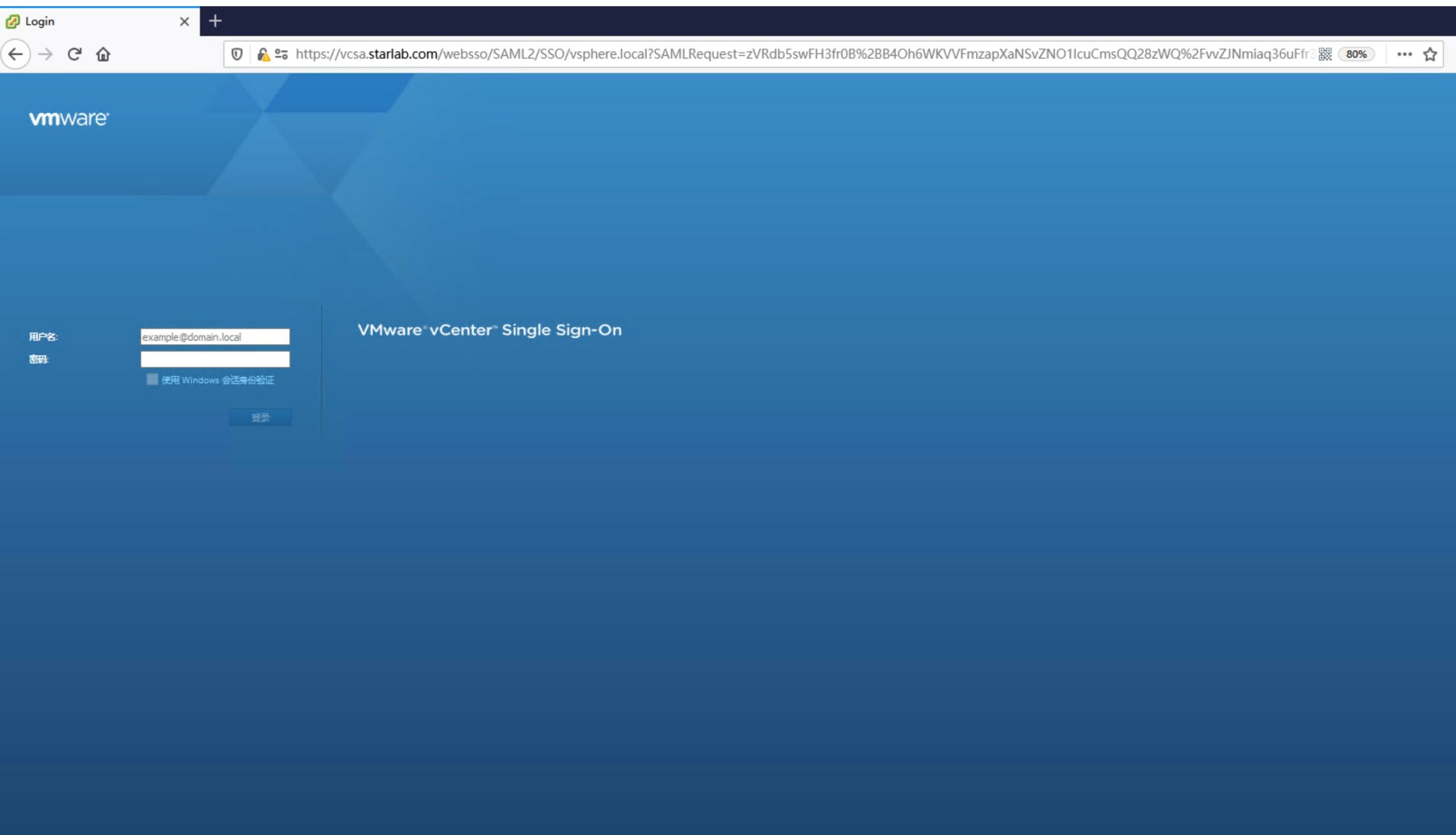Bookmark this page with the star icon
Viewport: 1456px width, 835px height.
pyautogui.click(x=1430, y=54)
